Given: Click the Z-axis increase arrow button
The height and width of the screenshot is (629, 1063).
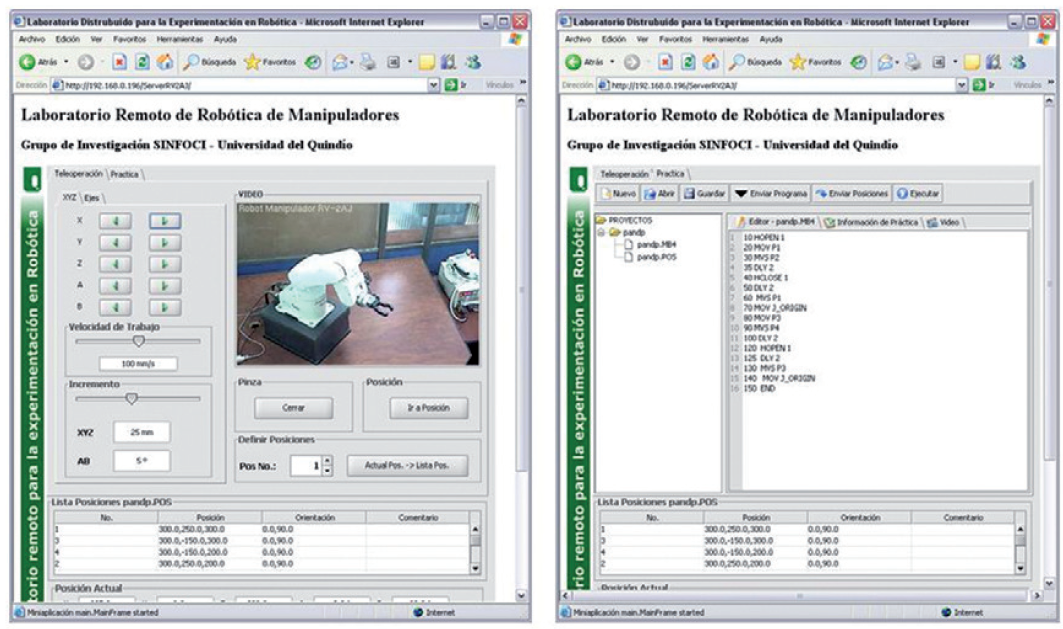Looking at the screenshot, I should [165, 265].
